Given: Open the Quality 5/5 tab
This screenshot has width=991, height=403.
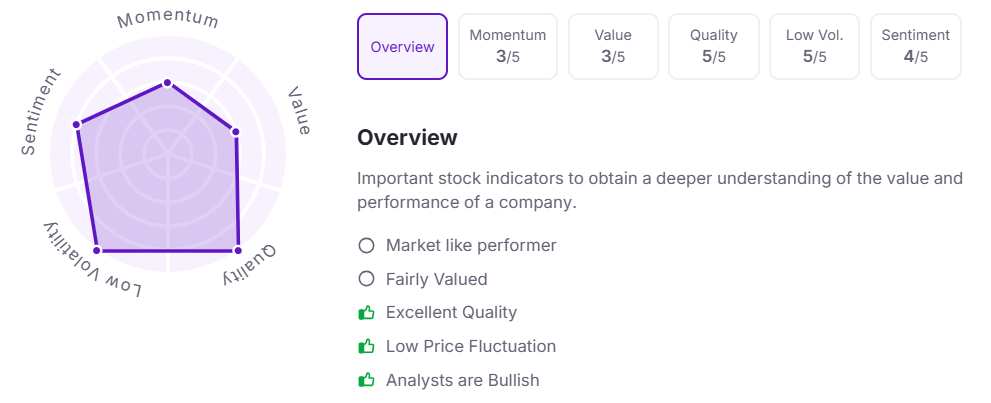Looking at the screenshot, I should click(x=714, y=47).
